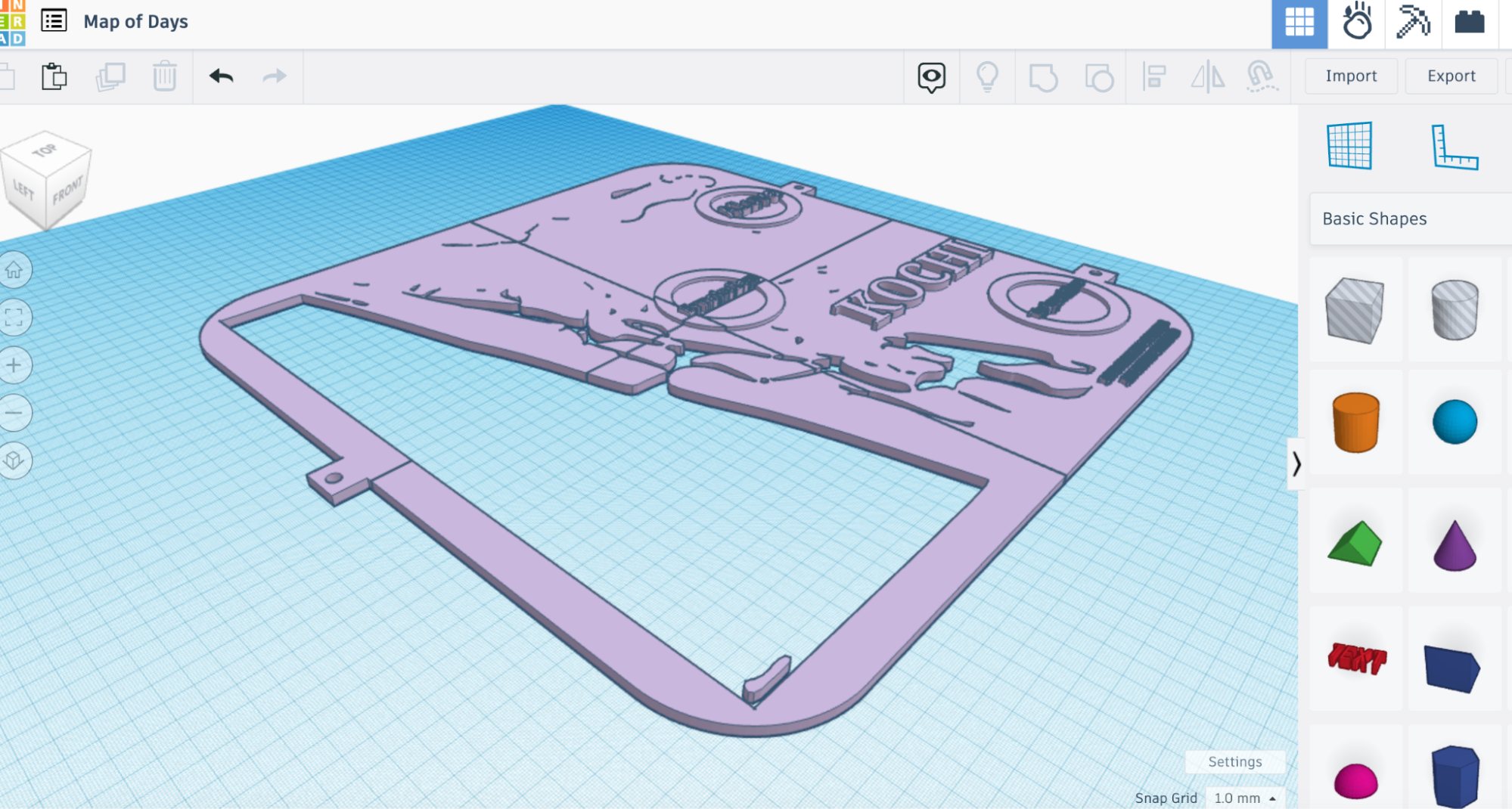Toggle show all hidden objects lightbulb
The image size is (1512, 809).
pyautogui.click(x=987, y=76)
